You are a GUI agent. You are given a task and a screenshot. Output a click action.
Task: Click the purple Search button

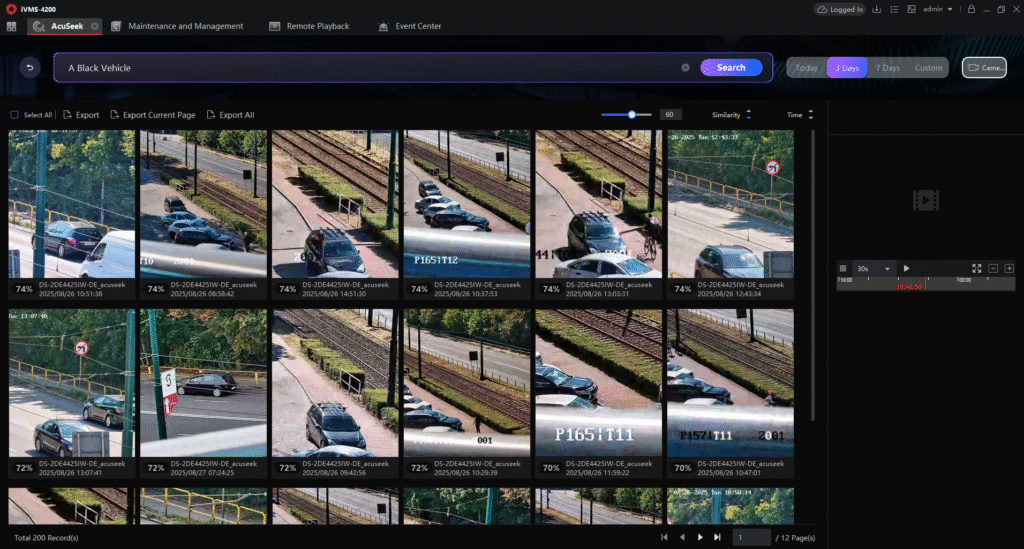pos(731,68)
